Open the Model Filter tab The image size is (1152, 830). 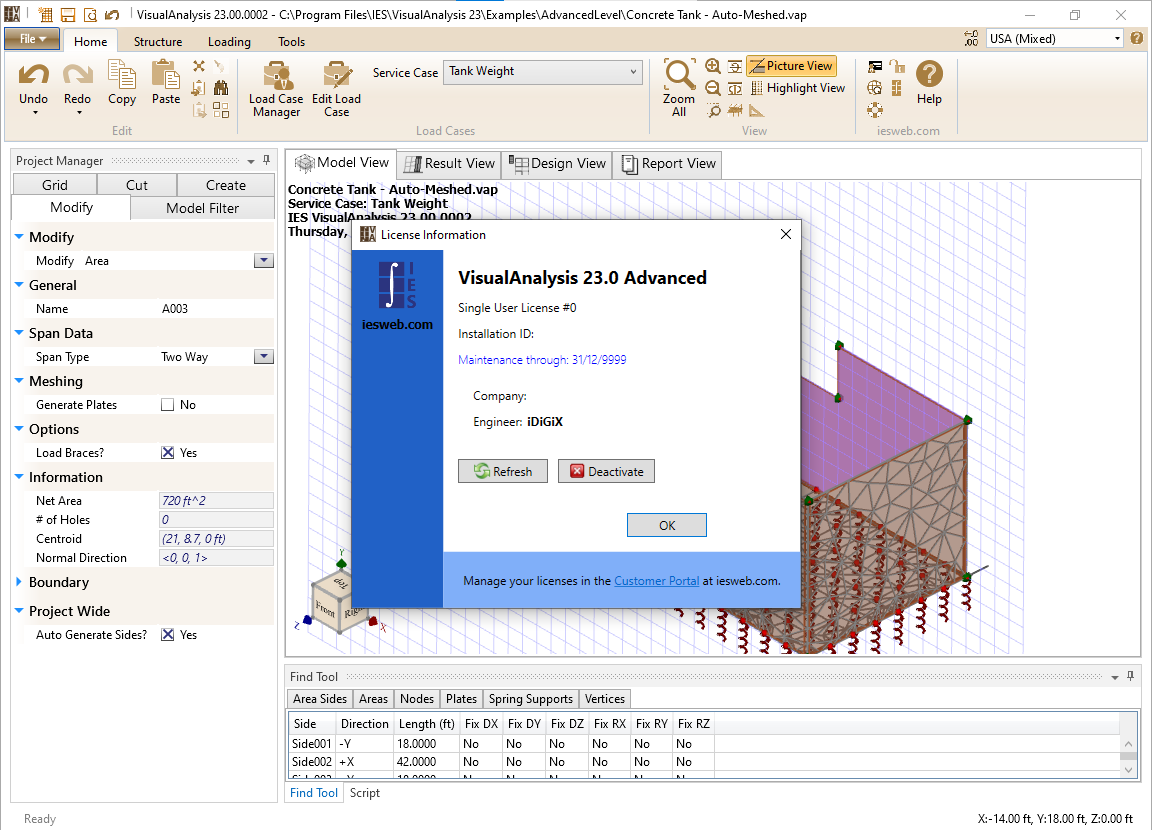tap(202, 208)
